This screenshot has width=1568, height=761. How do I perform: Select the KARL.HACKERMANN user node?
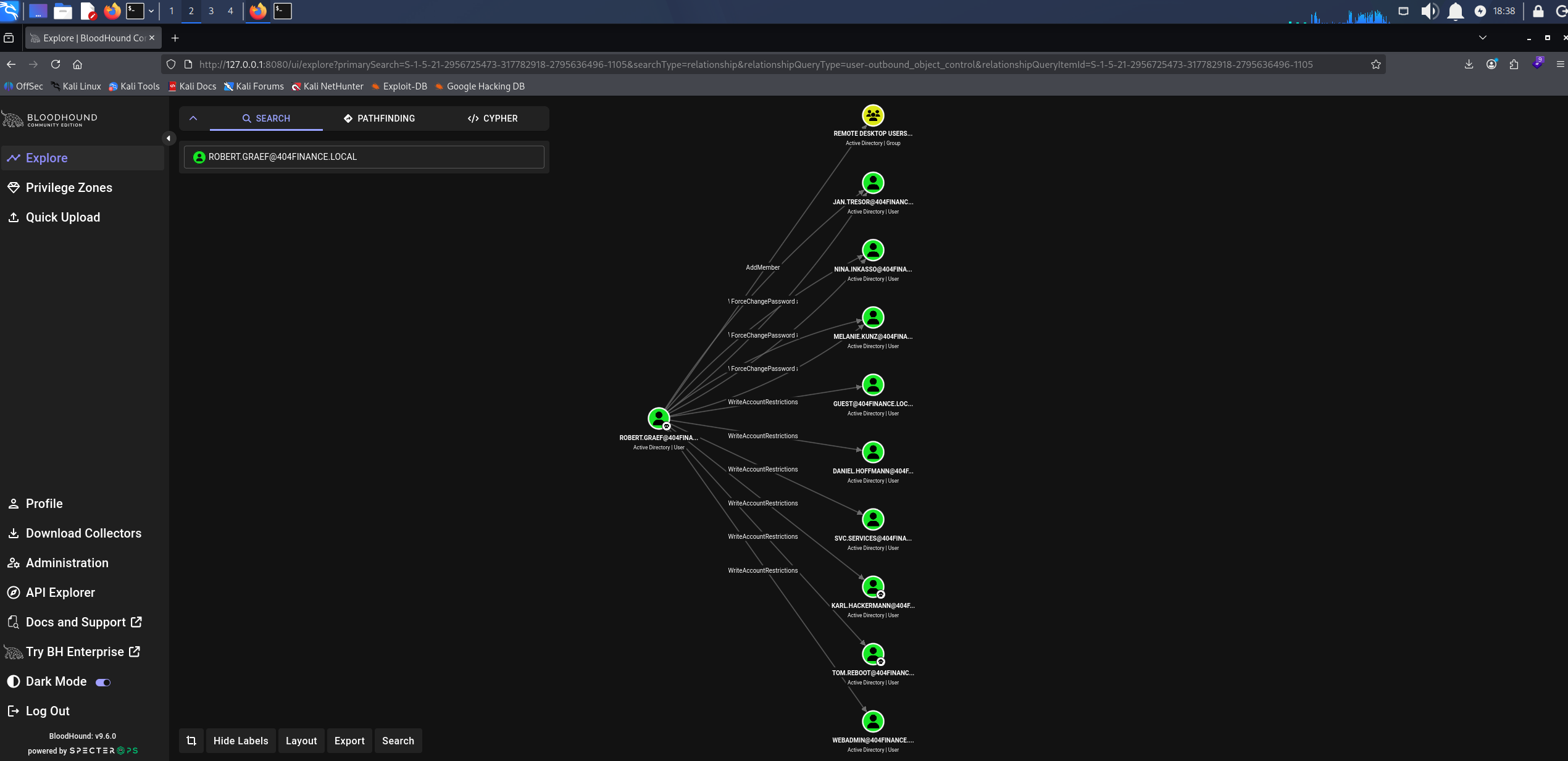tap(873, 586)
